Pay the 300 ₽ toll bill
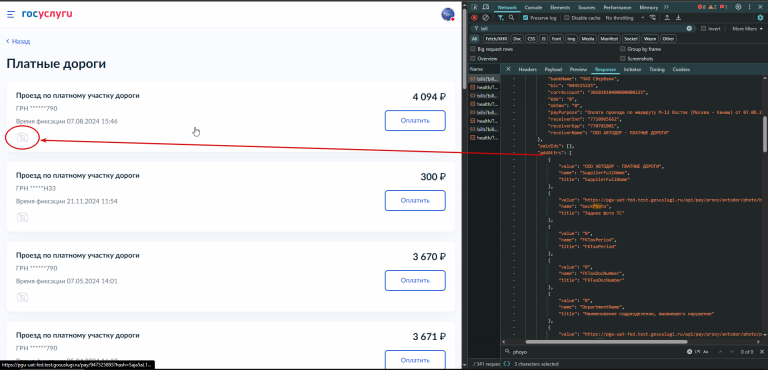This screenshot has width=768, height=370. point(415,200)
